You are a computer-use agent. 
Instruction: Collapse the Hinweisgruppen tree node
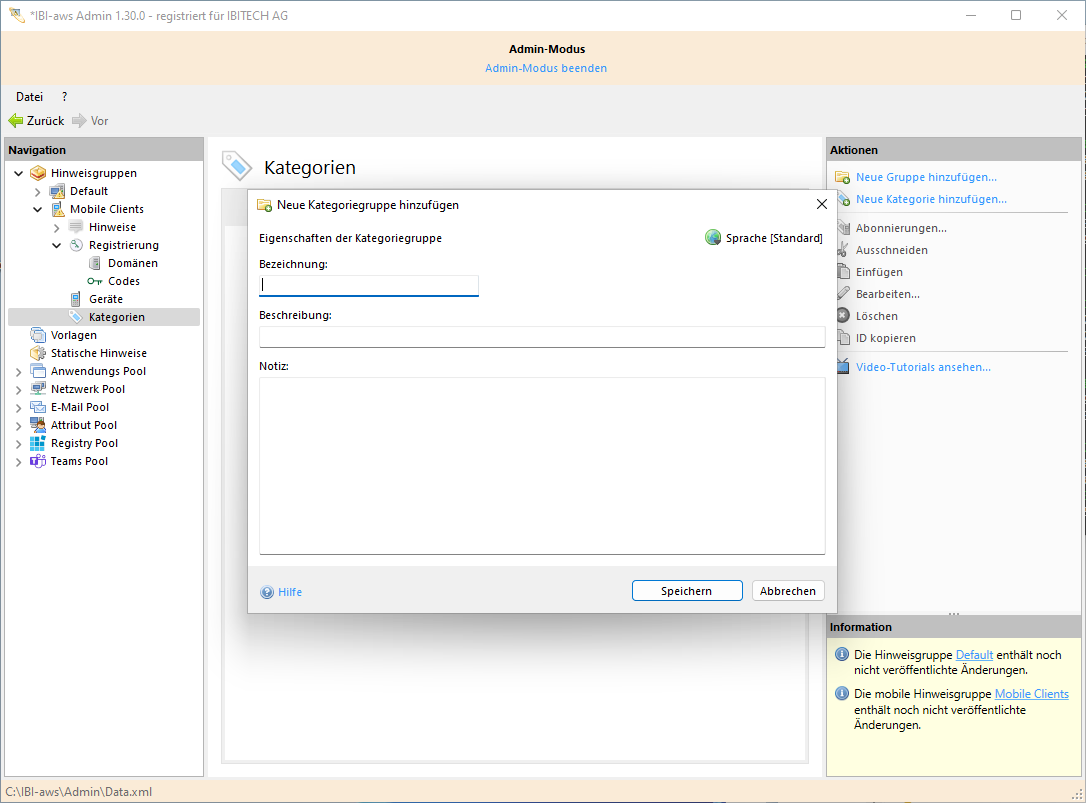pyautogui.click(x=18, y=173)
